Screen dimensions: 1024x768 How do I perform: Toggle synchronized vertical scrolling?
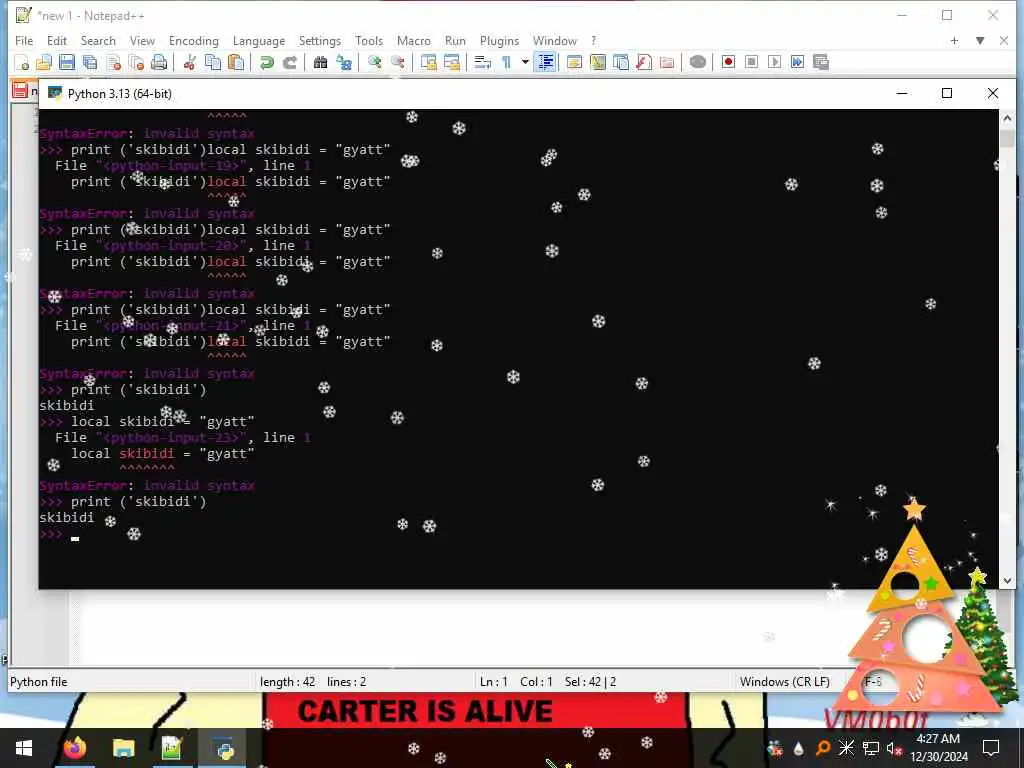point(428,63)
